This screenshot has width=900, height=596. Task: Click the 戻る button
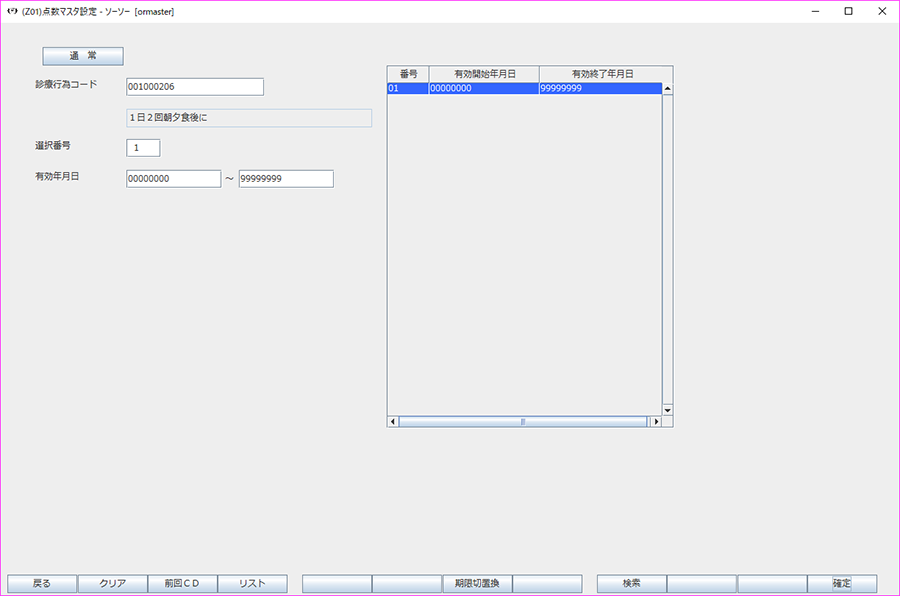pos(42,583)
